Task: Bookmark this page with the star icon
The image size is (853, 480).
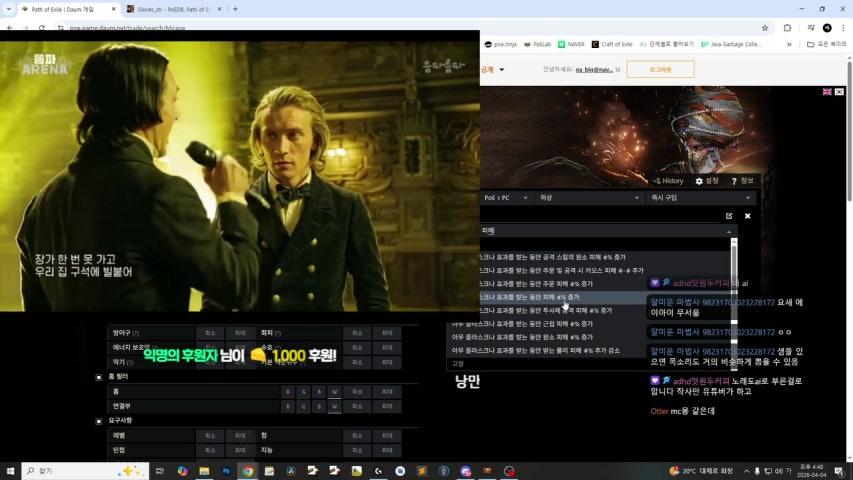Action: [765, 28]
